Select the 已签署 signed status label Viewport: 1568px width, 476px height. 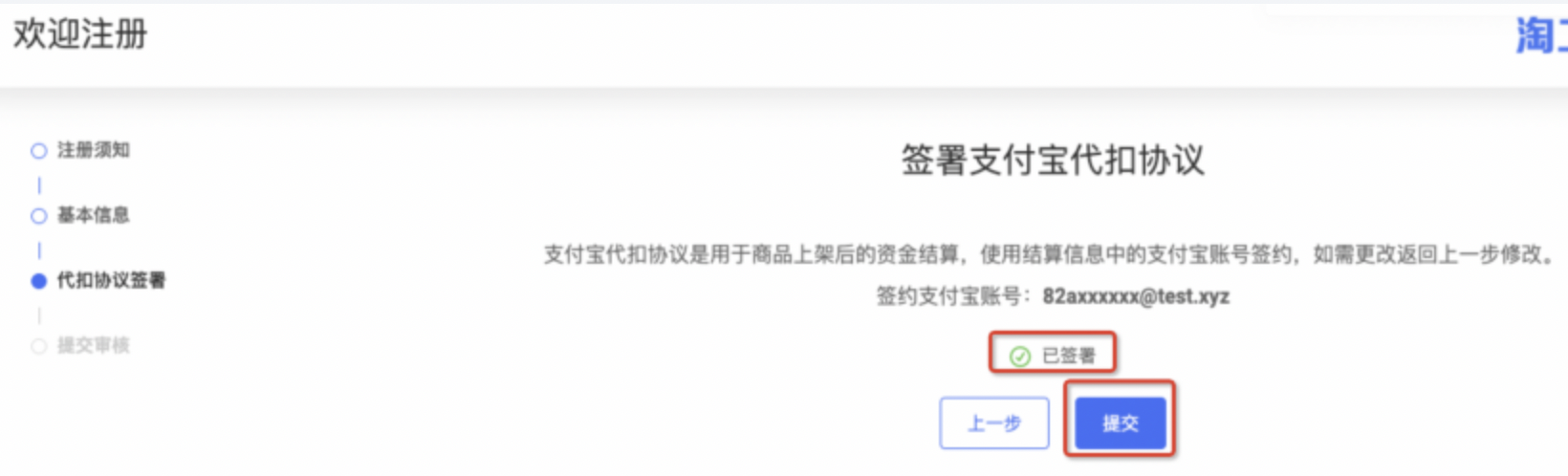[1068, 357]
